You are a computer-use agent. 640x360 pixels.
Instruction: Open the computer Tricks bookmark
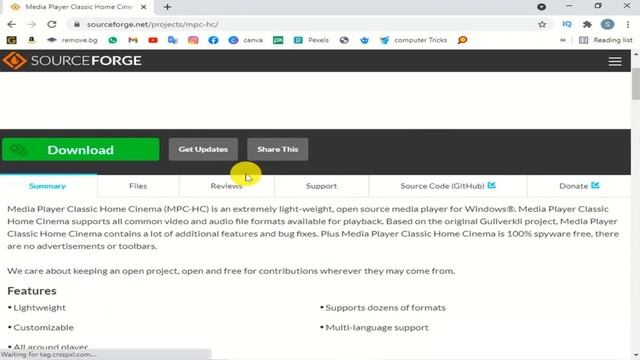tap(413, 40)
